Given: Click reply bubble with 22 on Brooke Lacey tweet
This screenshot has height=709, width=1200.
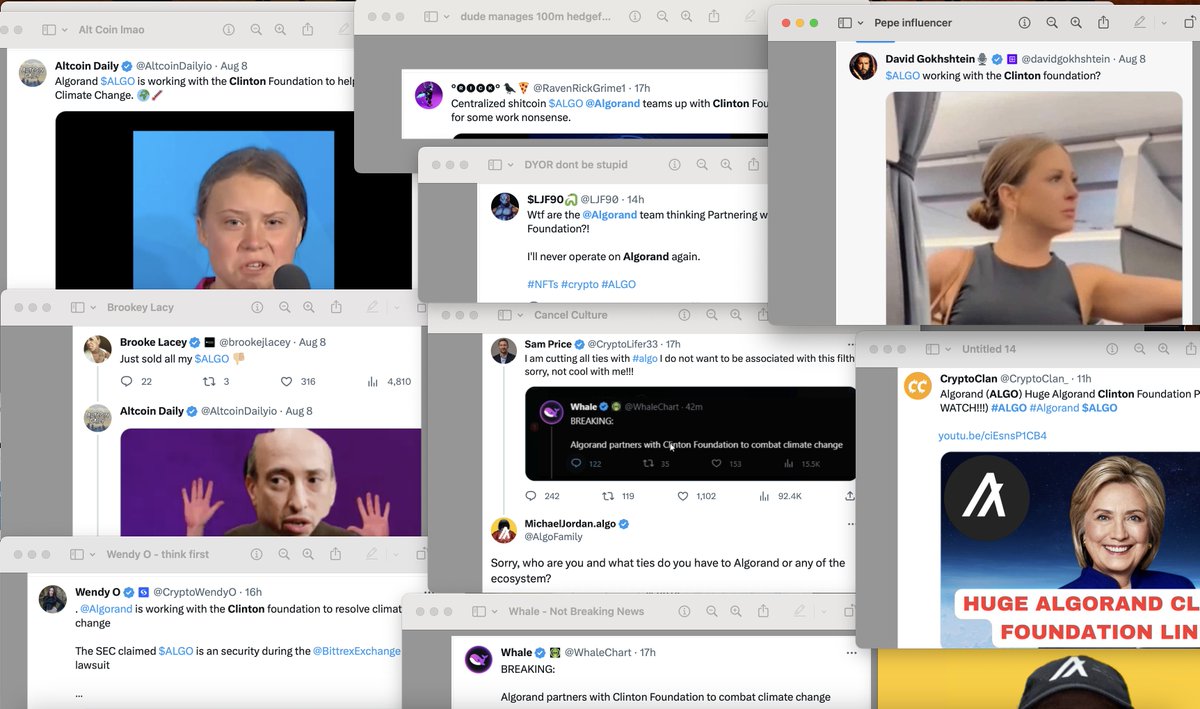Looking at the screenshot, I should tap(126, 381).
